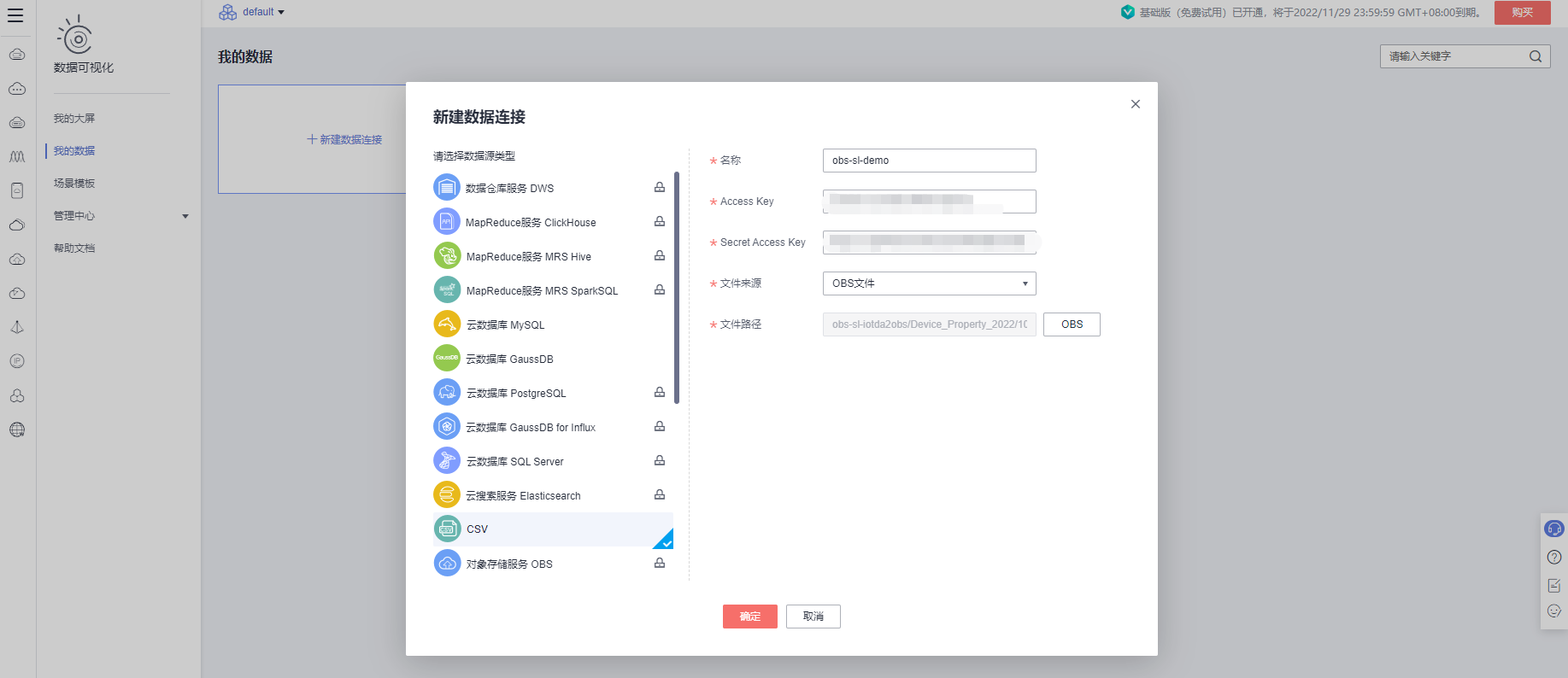This screenshot has height=678, width=1568.
Task: Select the Elasticsearch icon
Action: point(447,494)
